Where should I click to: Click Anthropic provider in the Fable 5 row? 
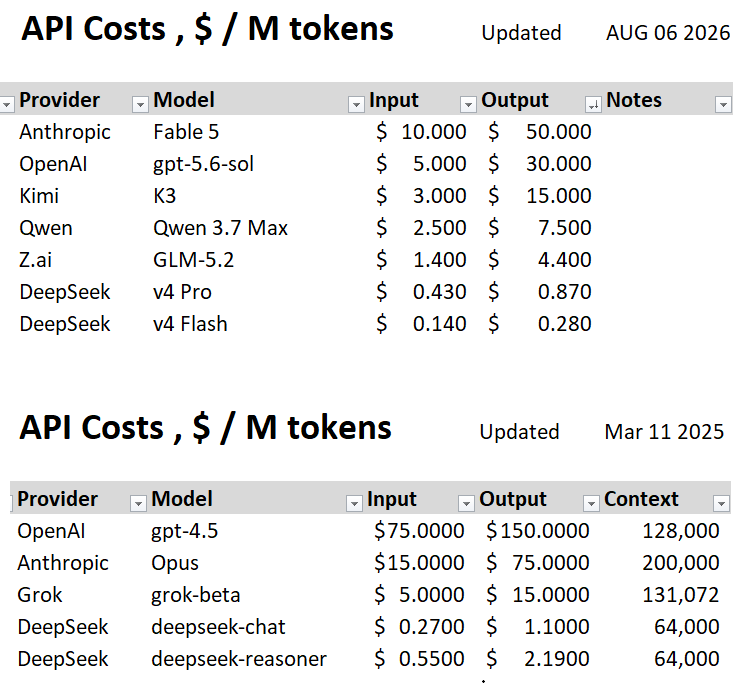[65, 131]
